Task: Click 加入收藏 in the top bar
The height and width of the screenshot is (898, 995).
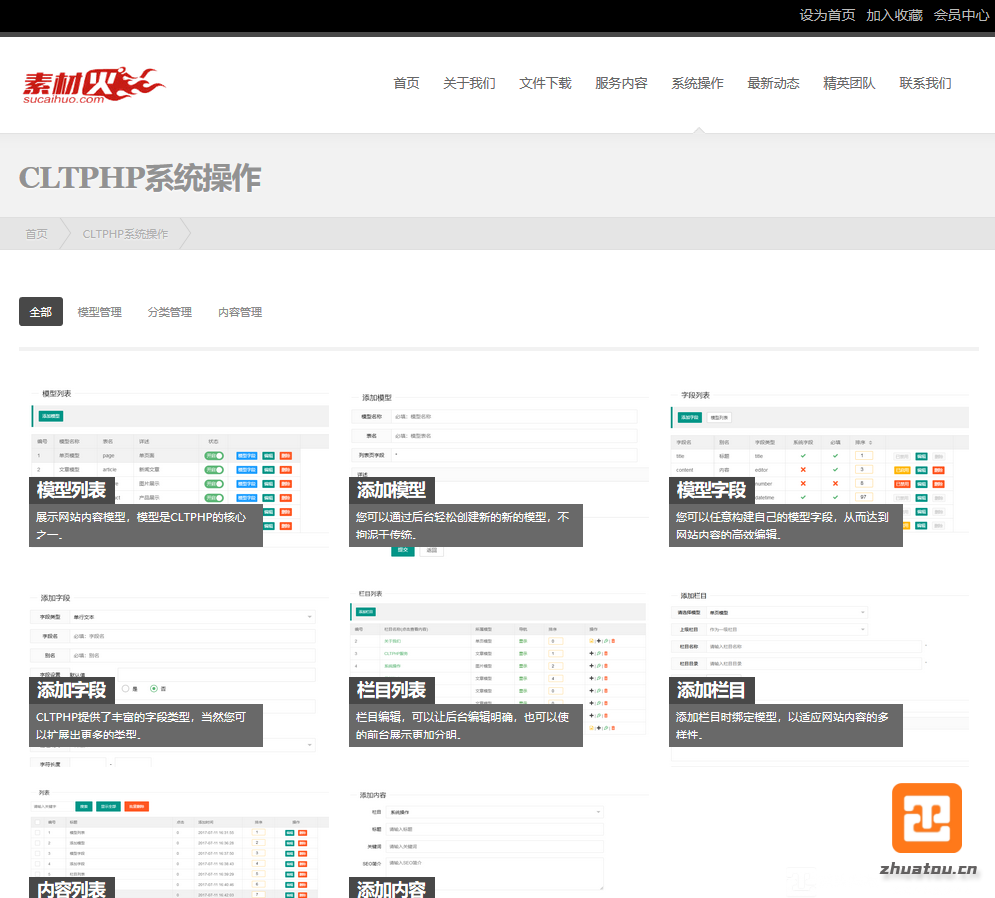Action: (894, 15)
